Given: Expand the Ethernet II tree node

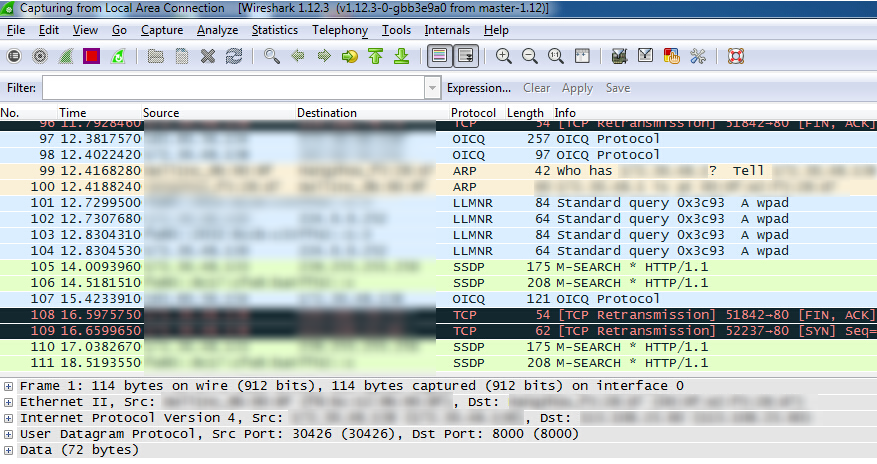Looking at the screenshot, I should pos(8,403).
